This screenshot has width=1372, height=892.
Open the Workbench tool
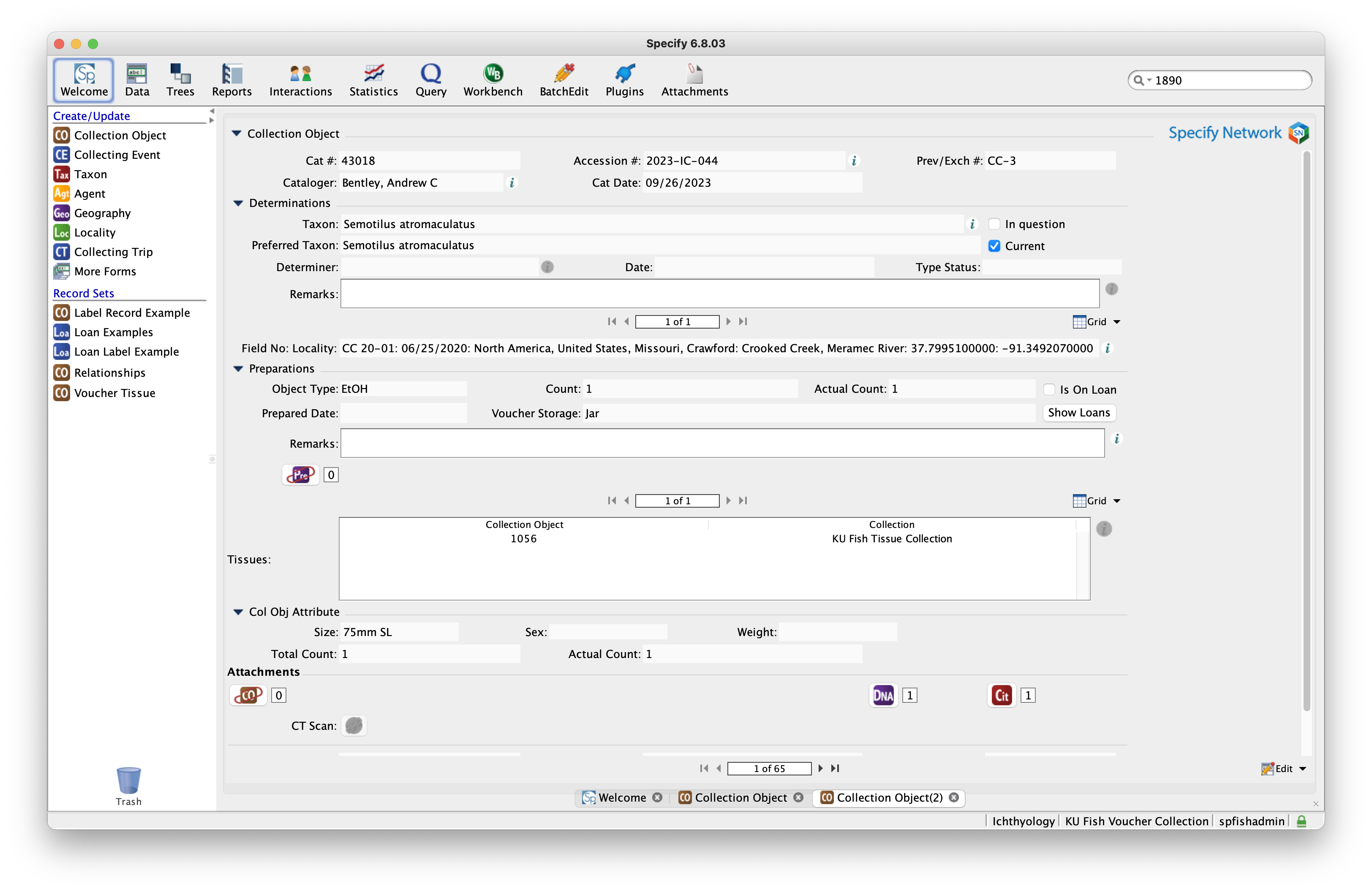click(493, 80)
